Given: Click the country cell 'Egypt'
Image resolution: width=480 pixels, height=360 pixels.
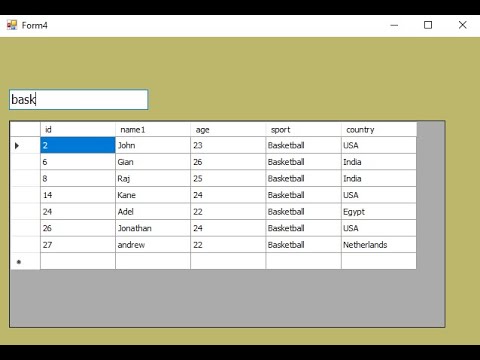Looking at the screenshot, I should [379, 212].
